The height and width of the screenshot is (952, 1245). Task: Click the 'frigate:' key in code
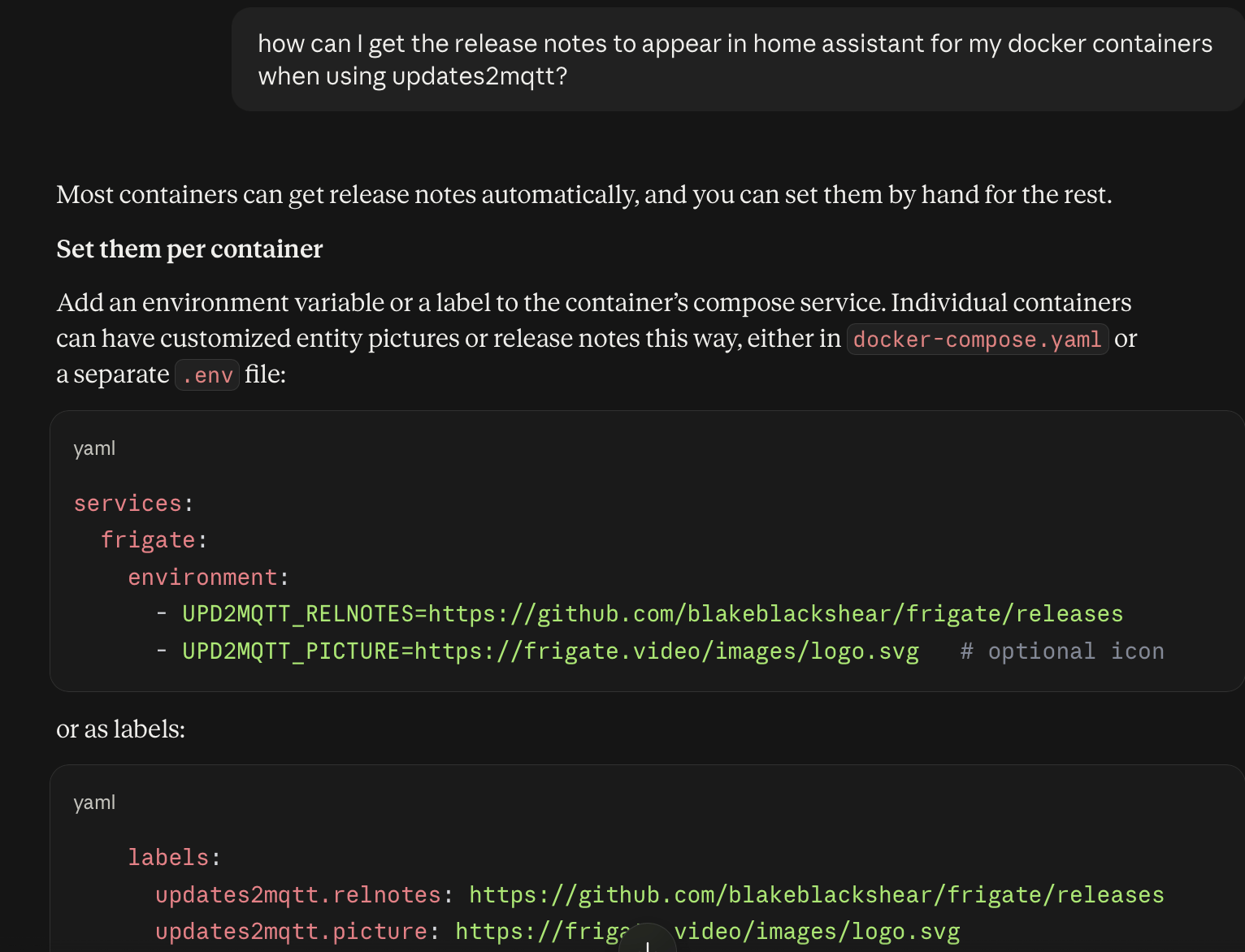(154, 540)
